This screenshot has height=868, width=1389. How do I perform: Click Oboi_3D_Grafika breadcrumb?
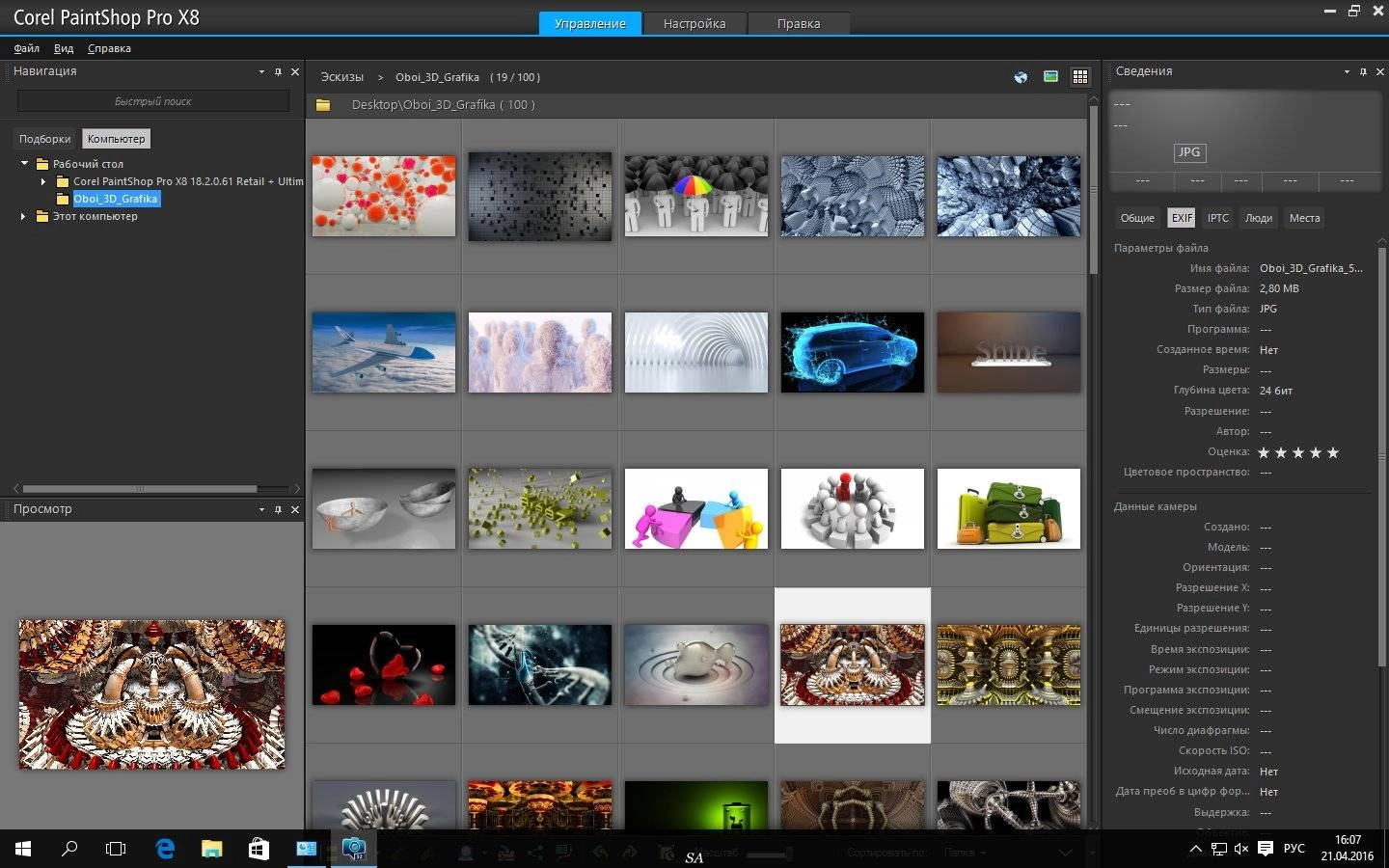437,77
